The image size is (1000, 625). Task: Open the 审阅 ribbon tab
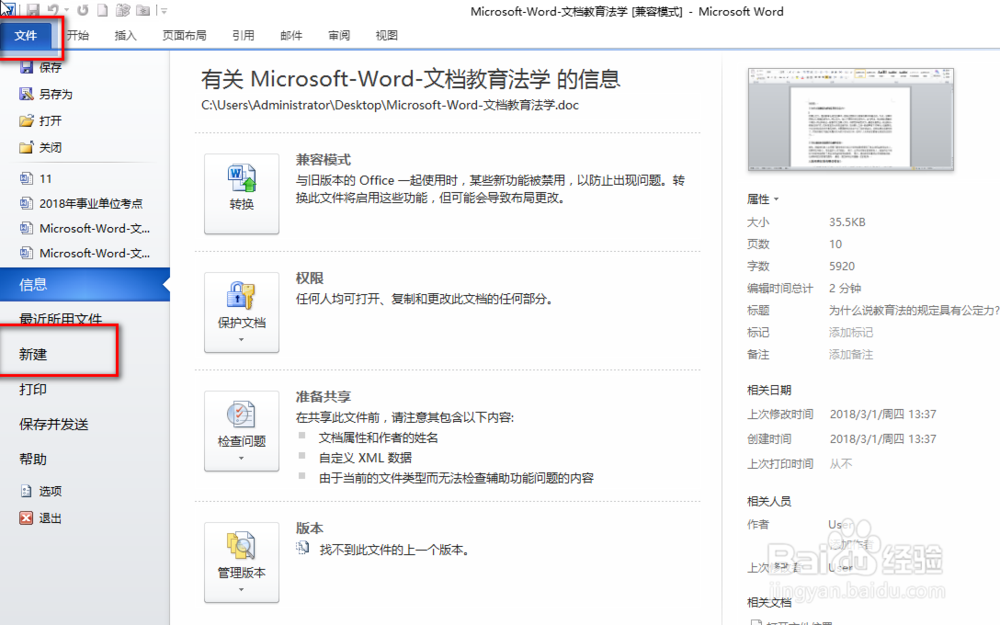pos(339,36)
